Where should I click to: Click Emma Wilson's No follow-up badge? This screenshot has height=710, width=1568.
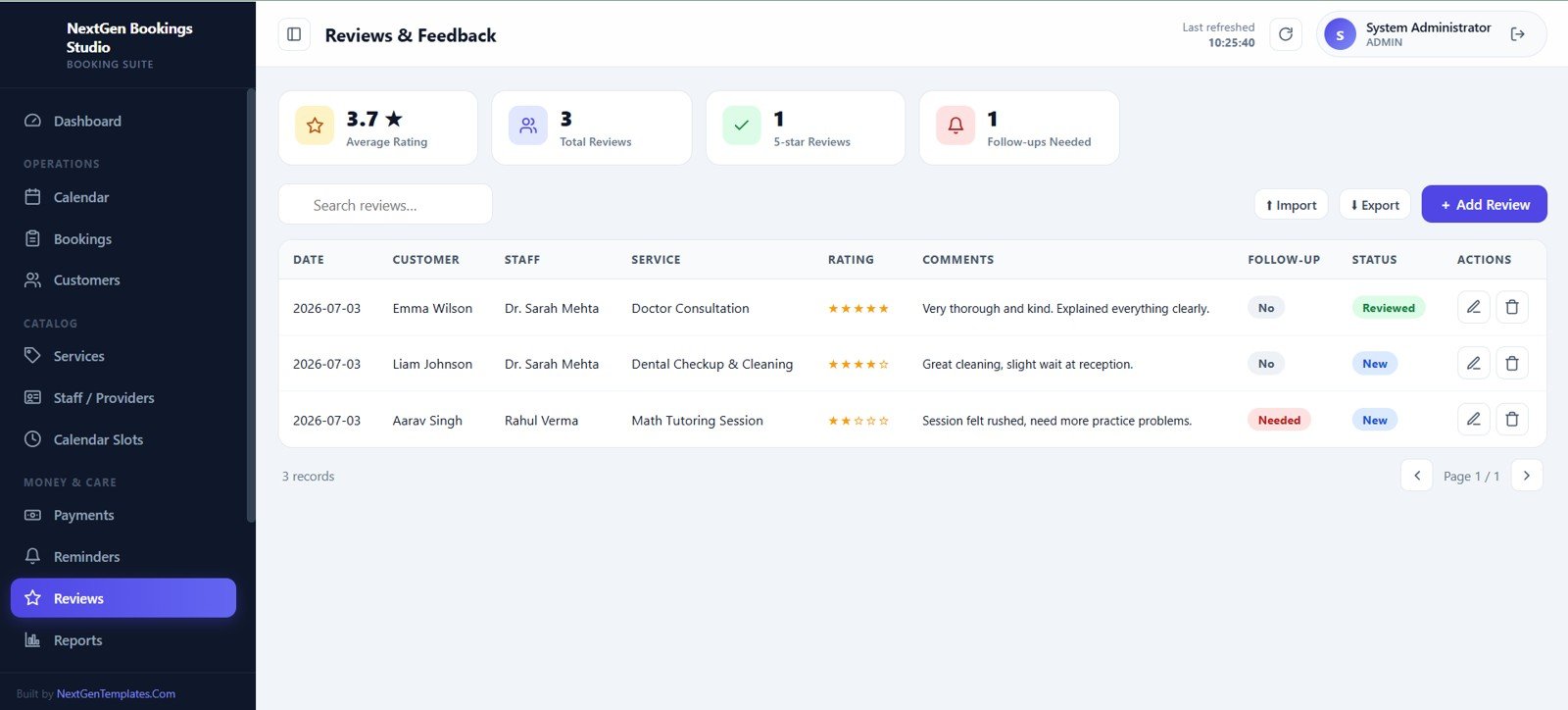(x=1266, y=307)
